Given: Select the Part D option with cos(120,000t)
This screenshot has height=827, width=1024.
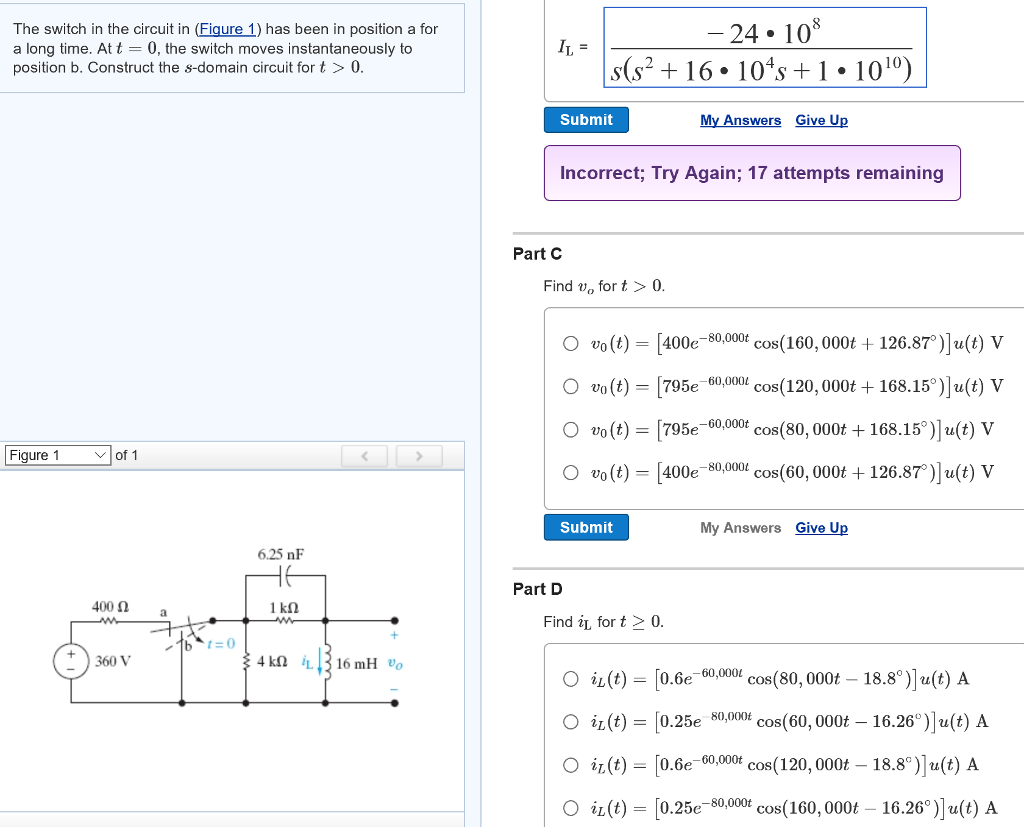Looking at the screenshot, I should (571, 765).
